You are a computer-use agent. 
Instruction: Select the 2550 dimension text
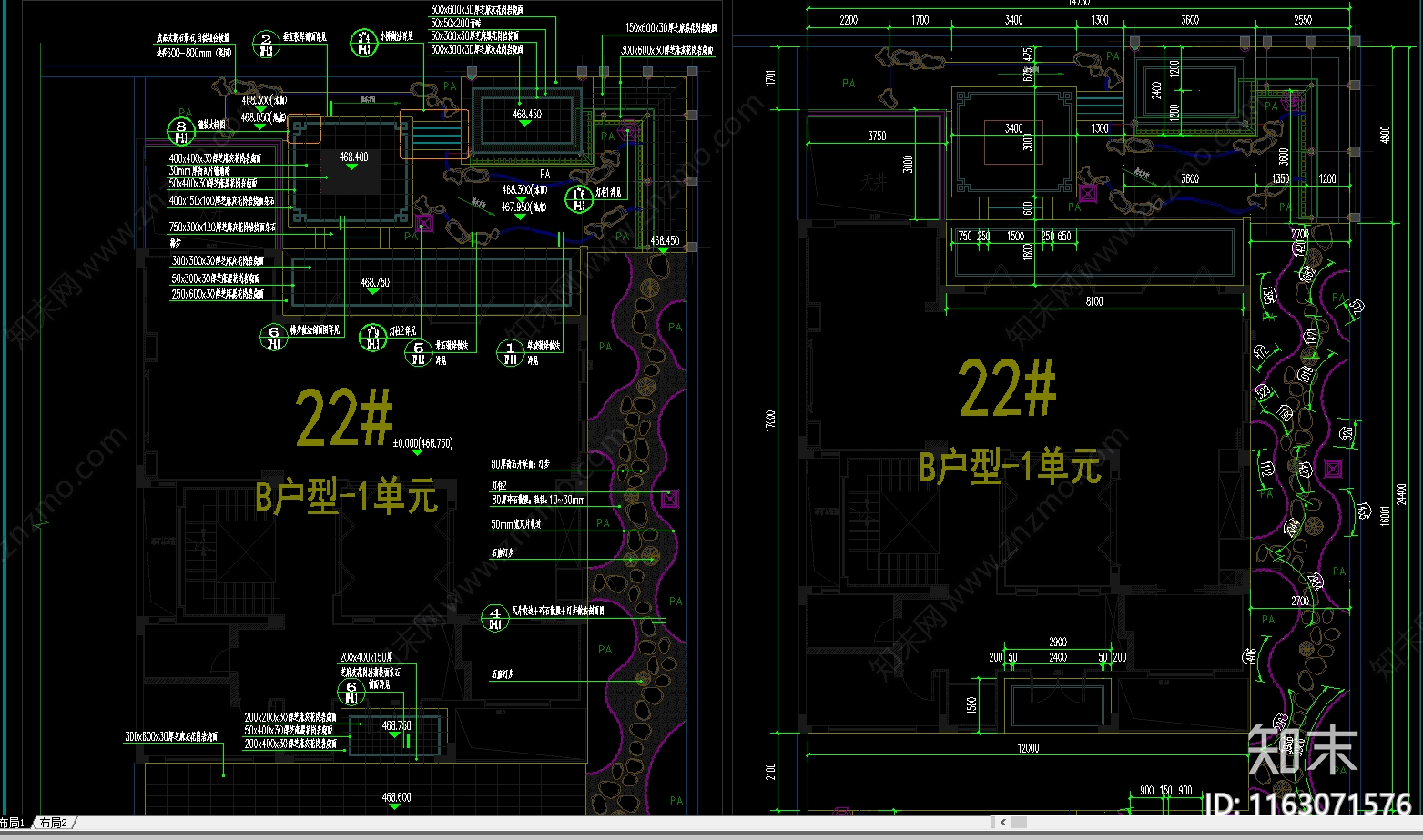tap(1303, 20)
